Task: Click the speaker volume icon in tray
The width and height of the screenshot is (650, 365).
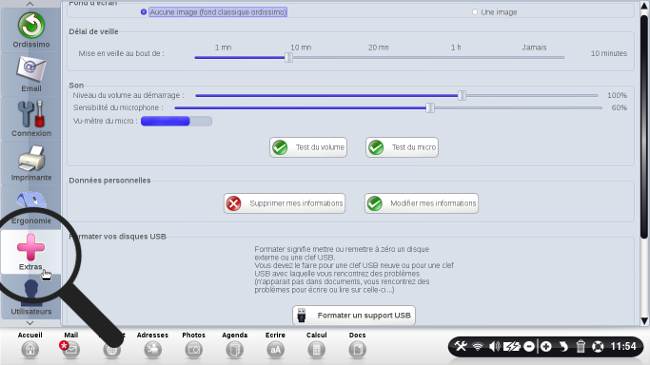Action: pos(494,346)
